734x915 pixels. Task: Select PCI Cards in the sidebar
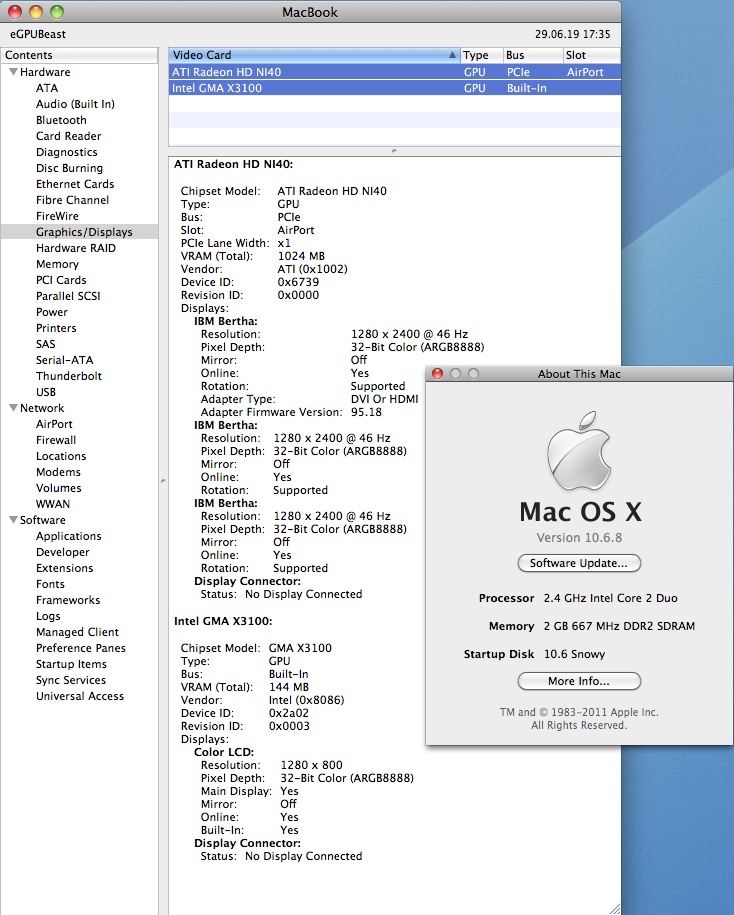tap(61, 280)
